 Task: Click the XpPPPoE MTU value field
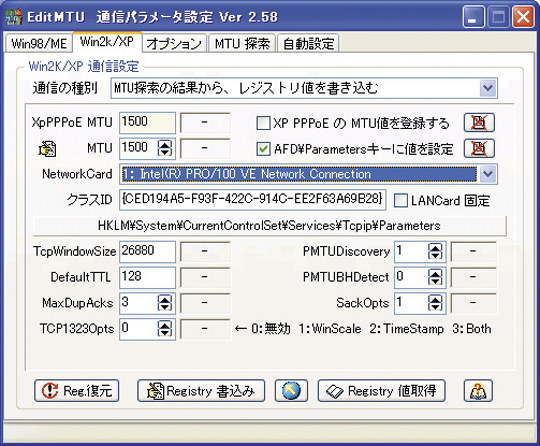pyautogui.click(x=147, y=123)
